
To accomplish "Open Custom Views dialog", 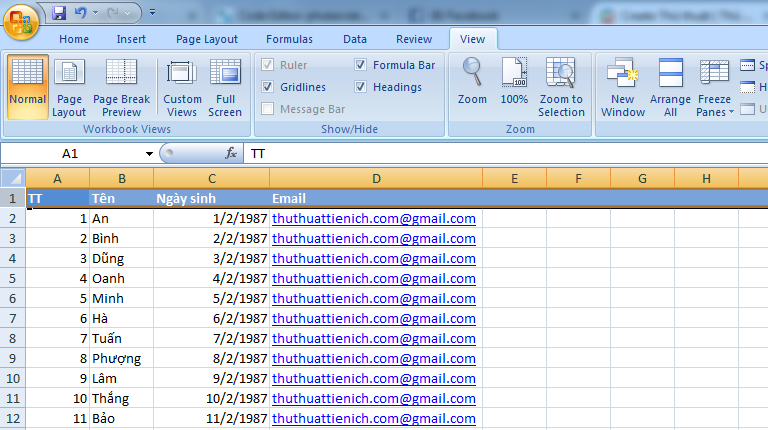I will point(182,87).
